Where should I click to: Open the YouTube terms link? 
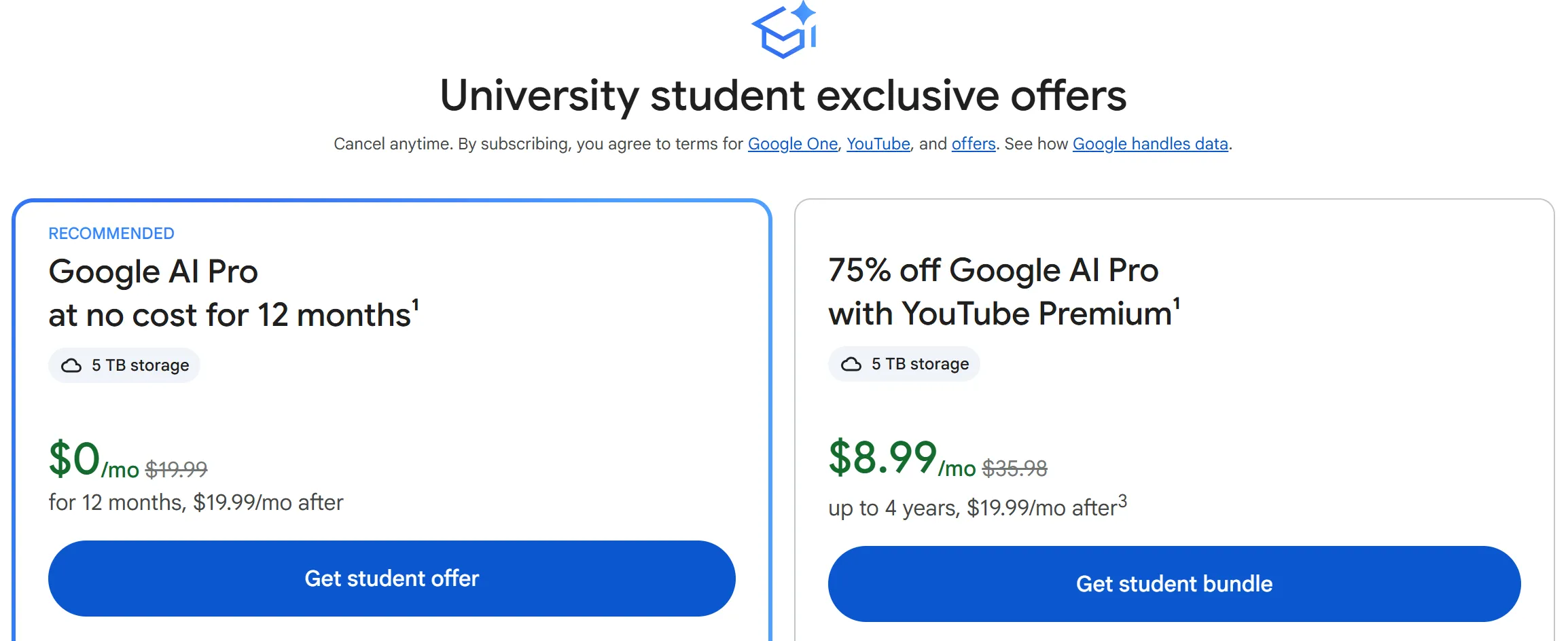coord(878,144)
